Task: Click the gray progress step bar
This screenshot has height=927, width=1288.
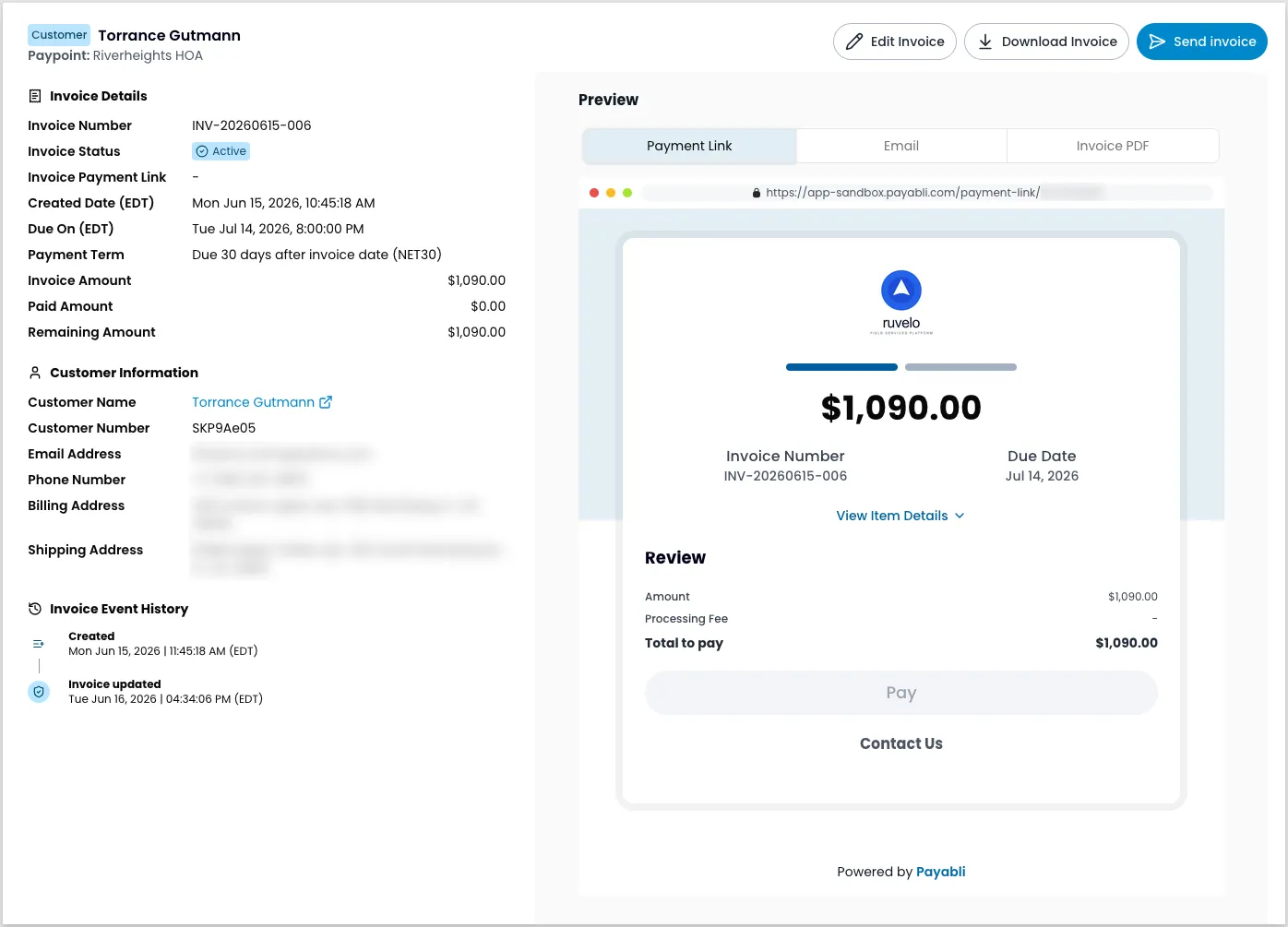Action: click(x=960, y=367)
